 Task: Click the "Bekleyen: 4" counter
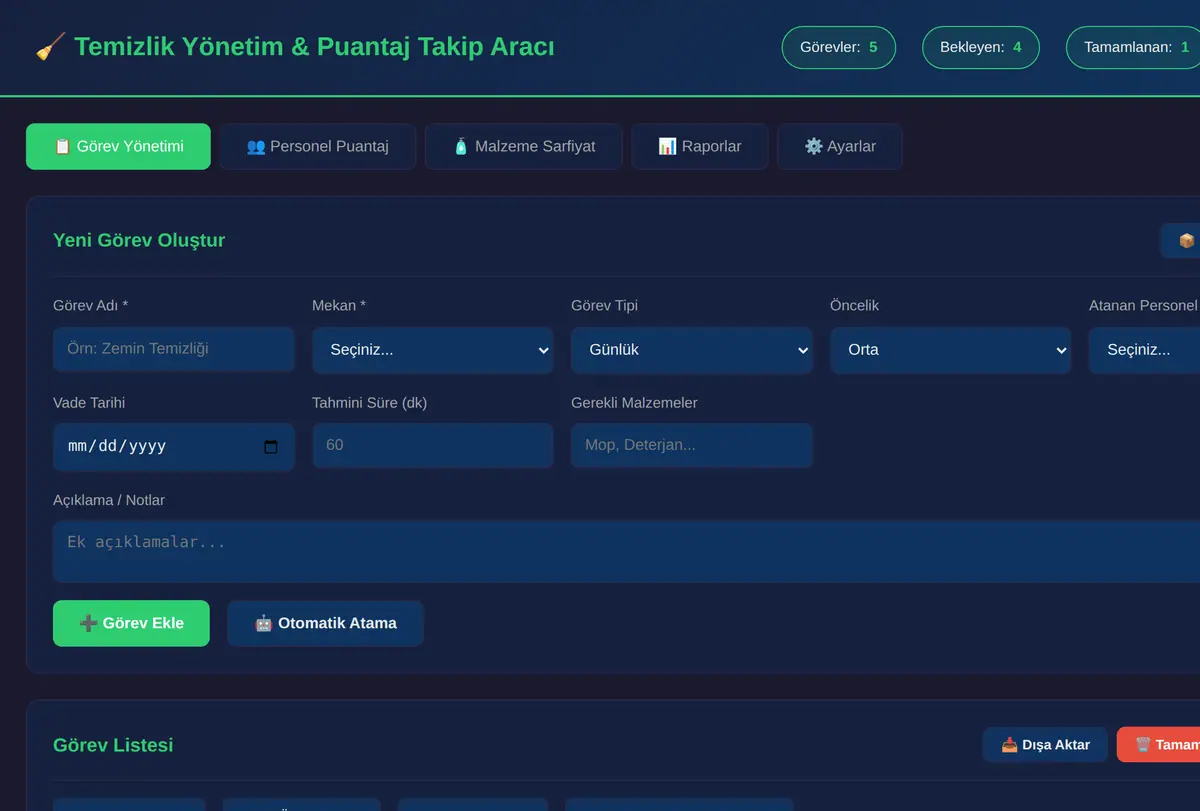[x=980, y=47]
